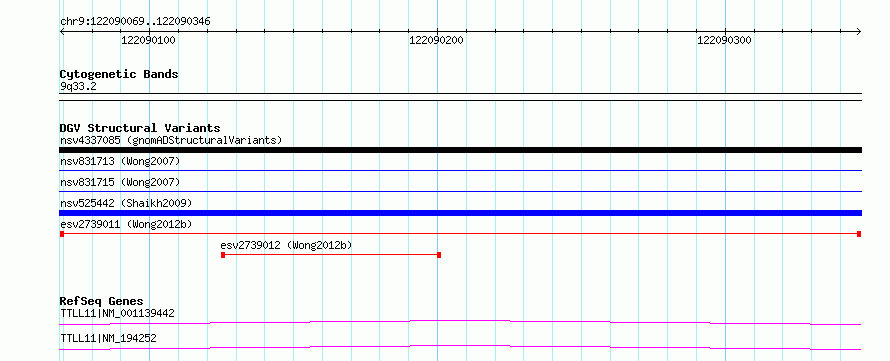Image resolution: width=890 pixels, height=361 pixels.
Task: Click the chr9:122090069..122090346 region label
Action: (135, 22)
